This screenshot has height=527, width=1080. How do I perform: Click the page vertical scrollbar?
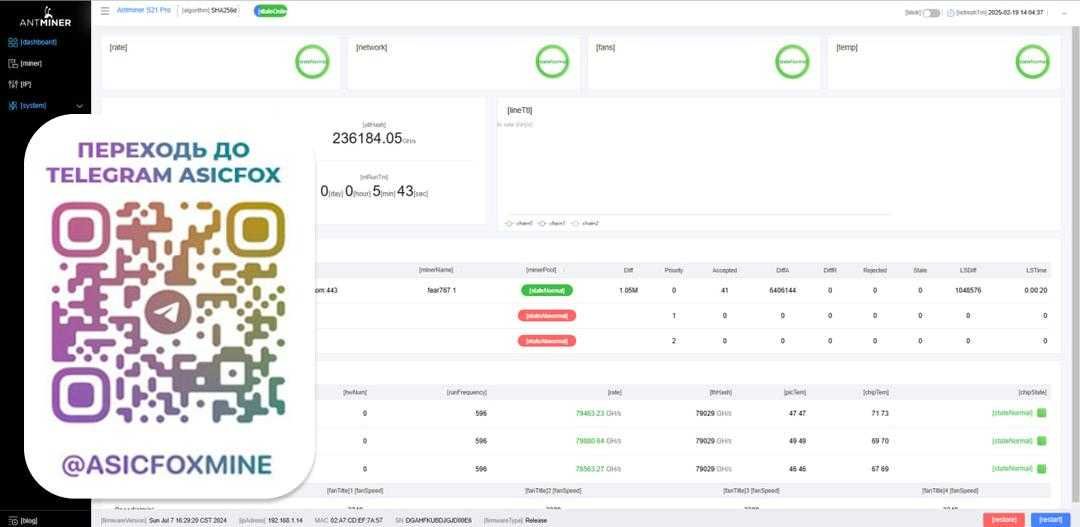pos(1075,262)
